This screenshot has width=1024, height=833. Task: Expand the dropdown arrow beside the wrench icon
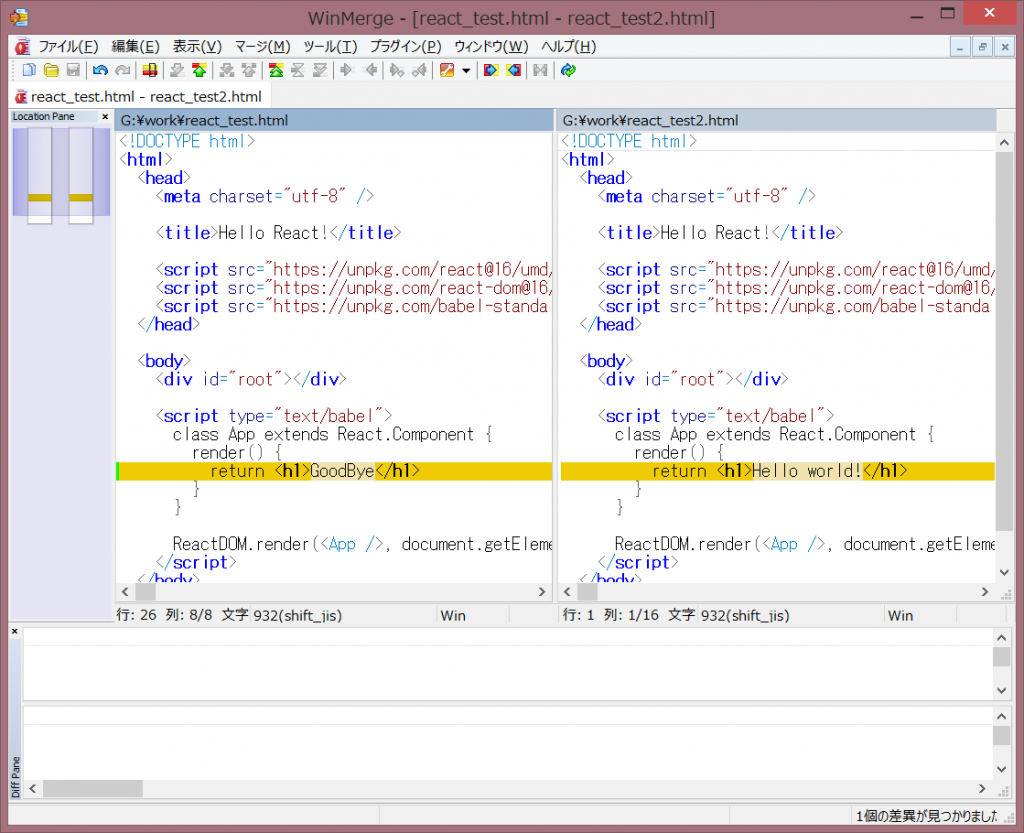tap(466, 71)
